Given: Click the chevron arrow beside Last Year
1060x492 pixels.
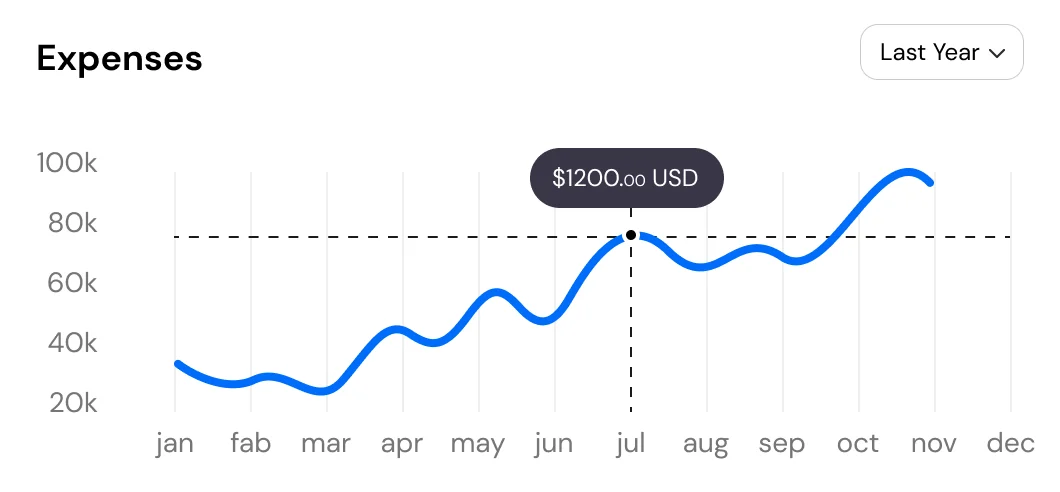Looking at the screenshot, I should (996, 54).
